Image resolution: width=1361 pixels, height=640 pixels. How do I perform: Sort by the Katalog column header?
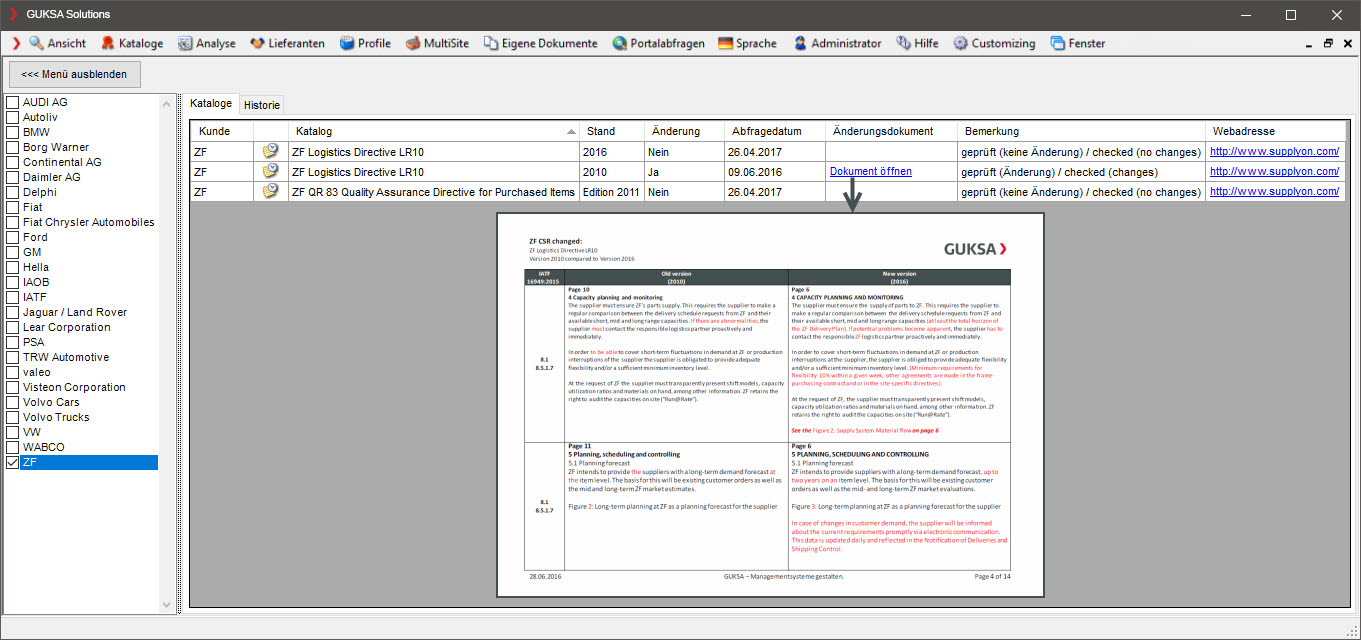point(434,131)
